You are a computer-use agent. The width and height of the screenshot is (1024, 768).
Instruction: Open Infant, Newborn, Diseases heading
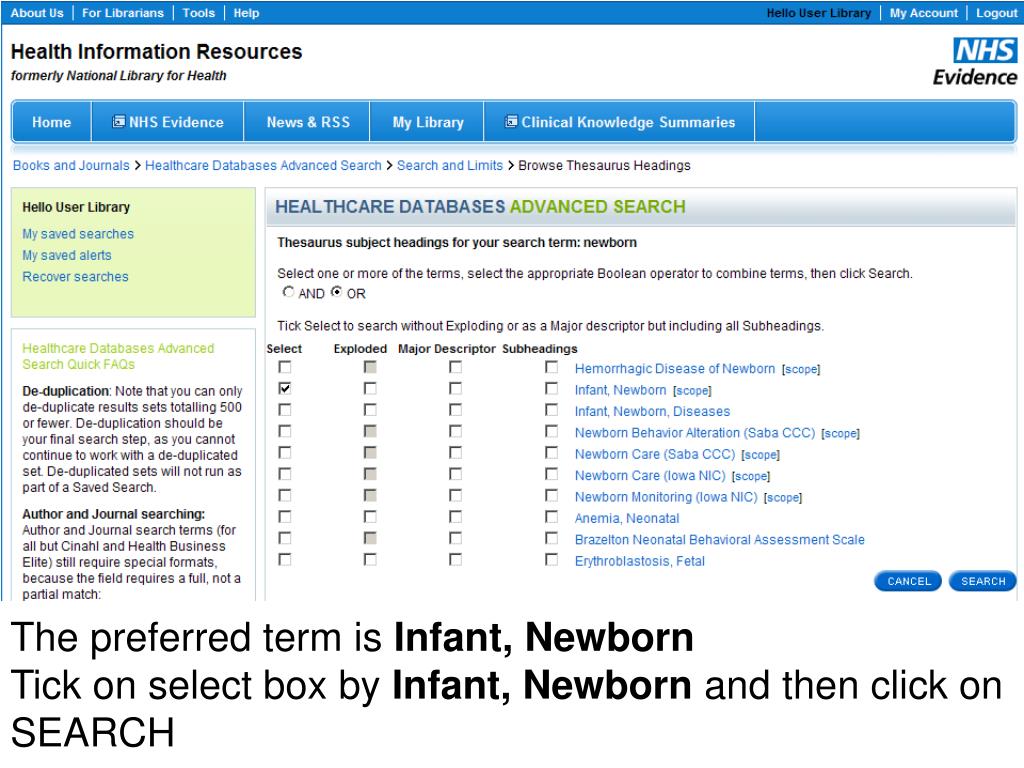tap(652, 411)
